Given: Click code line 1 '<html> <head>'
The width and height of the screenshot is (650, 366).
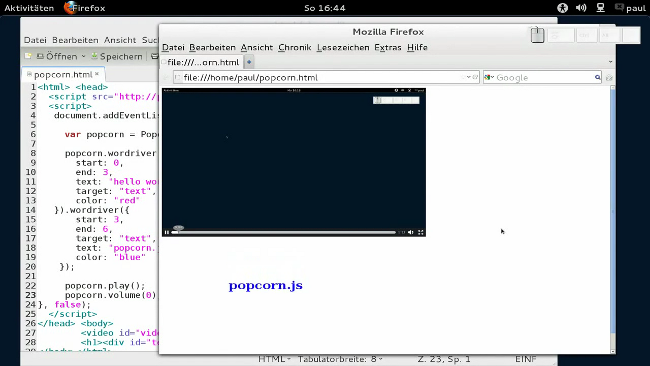Looking at the screenshot, I should coord(73,87).
